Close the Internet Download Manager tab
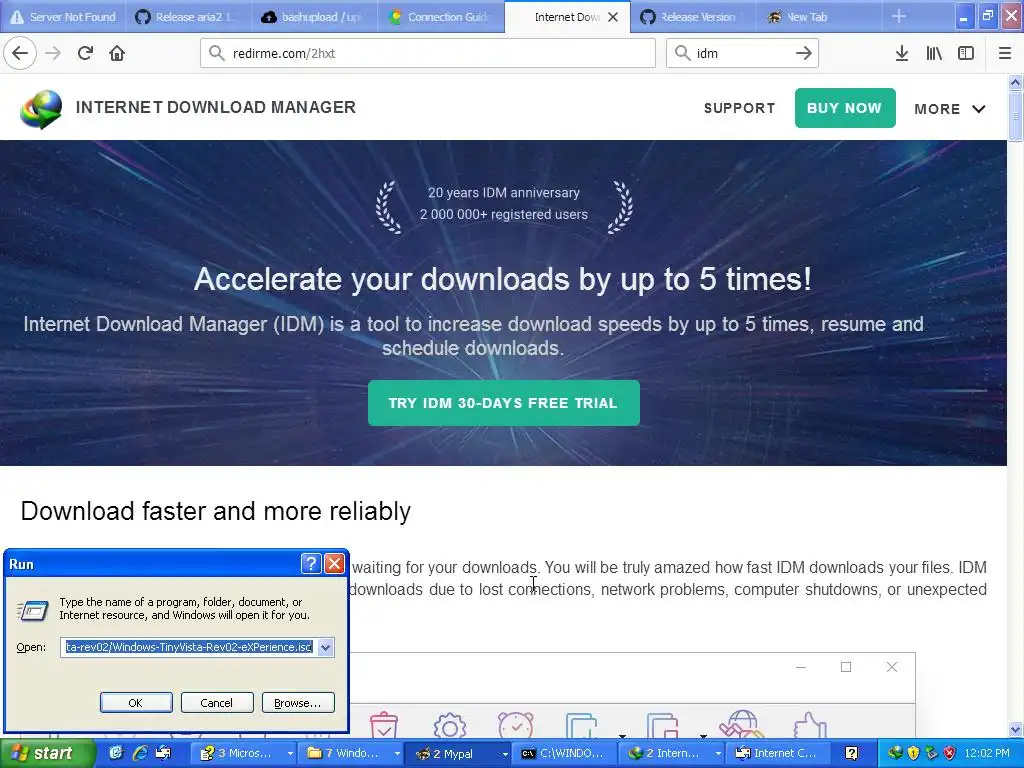 [613, 17]
